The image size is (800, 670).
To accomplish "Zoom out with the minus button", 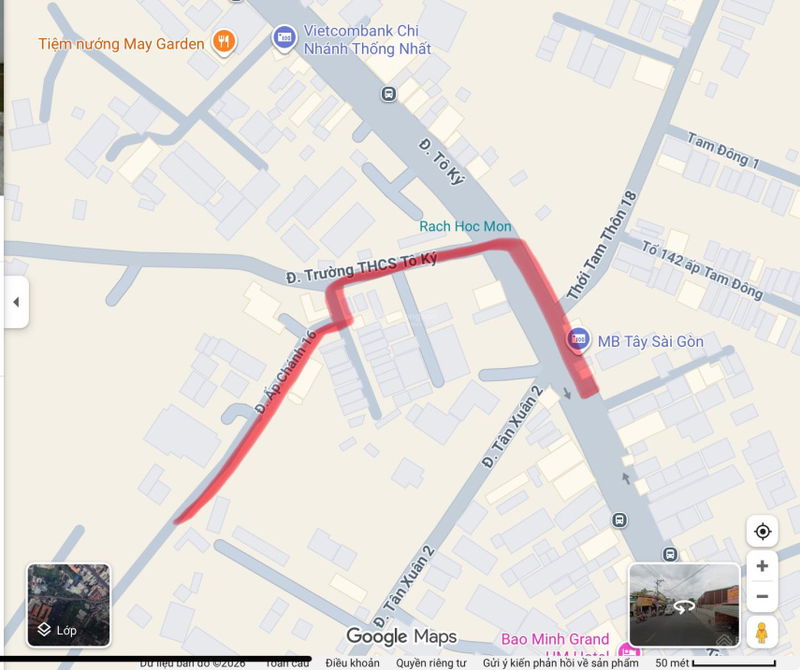I will [x=762, y=596].
